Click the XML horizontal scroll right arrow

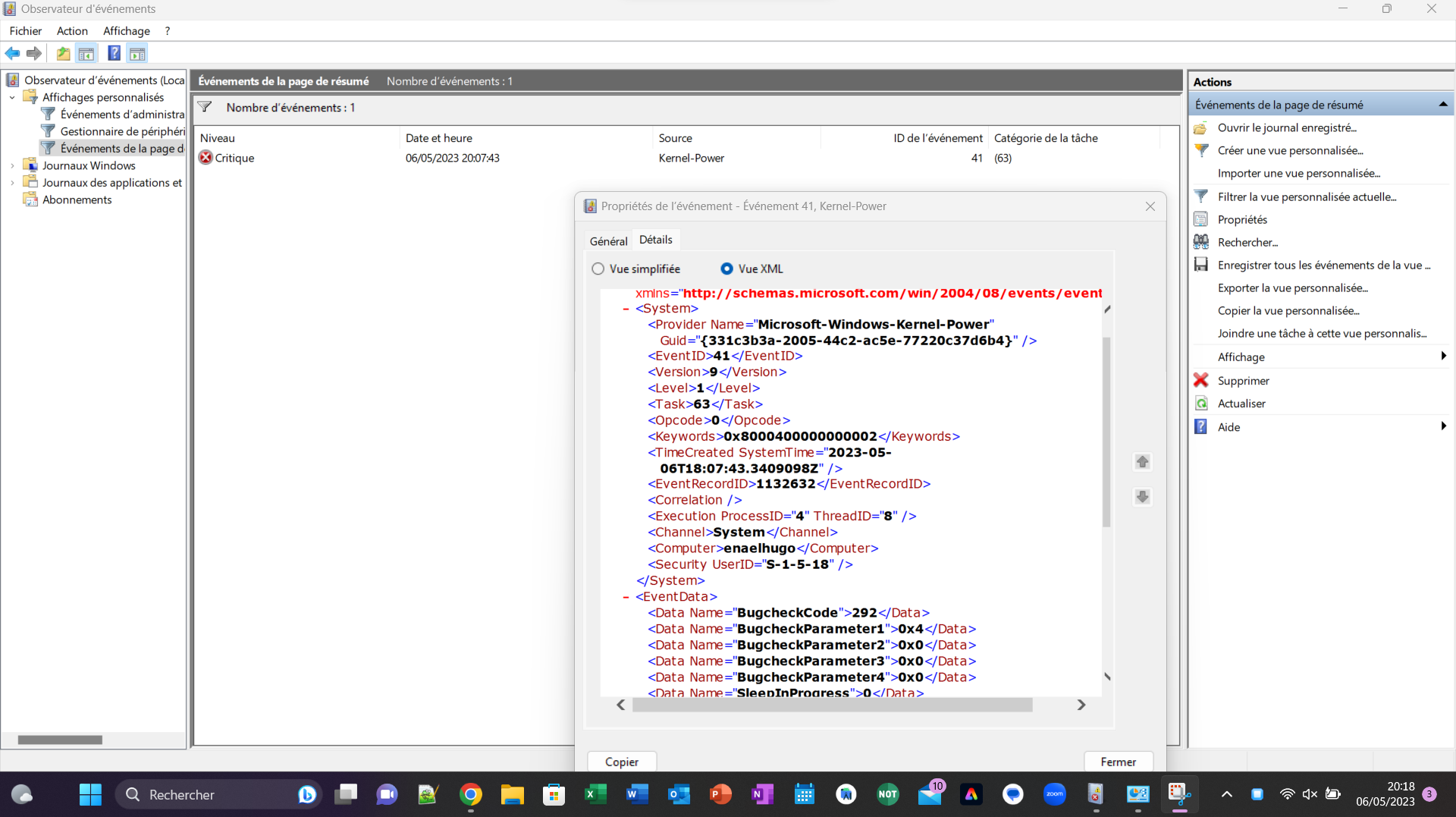pos(1081,705)
